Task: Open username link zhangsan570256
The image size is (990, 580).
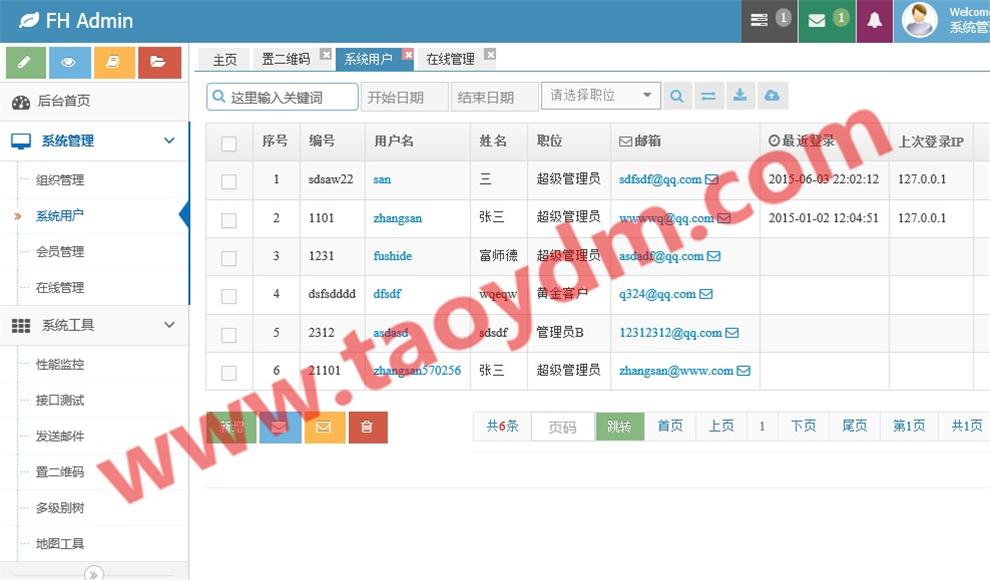Action: pos(417,370)
